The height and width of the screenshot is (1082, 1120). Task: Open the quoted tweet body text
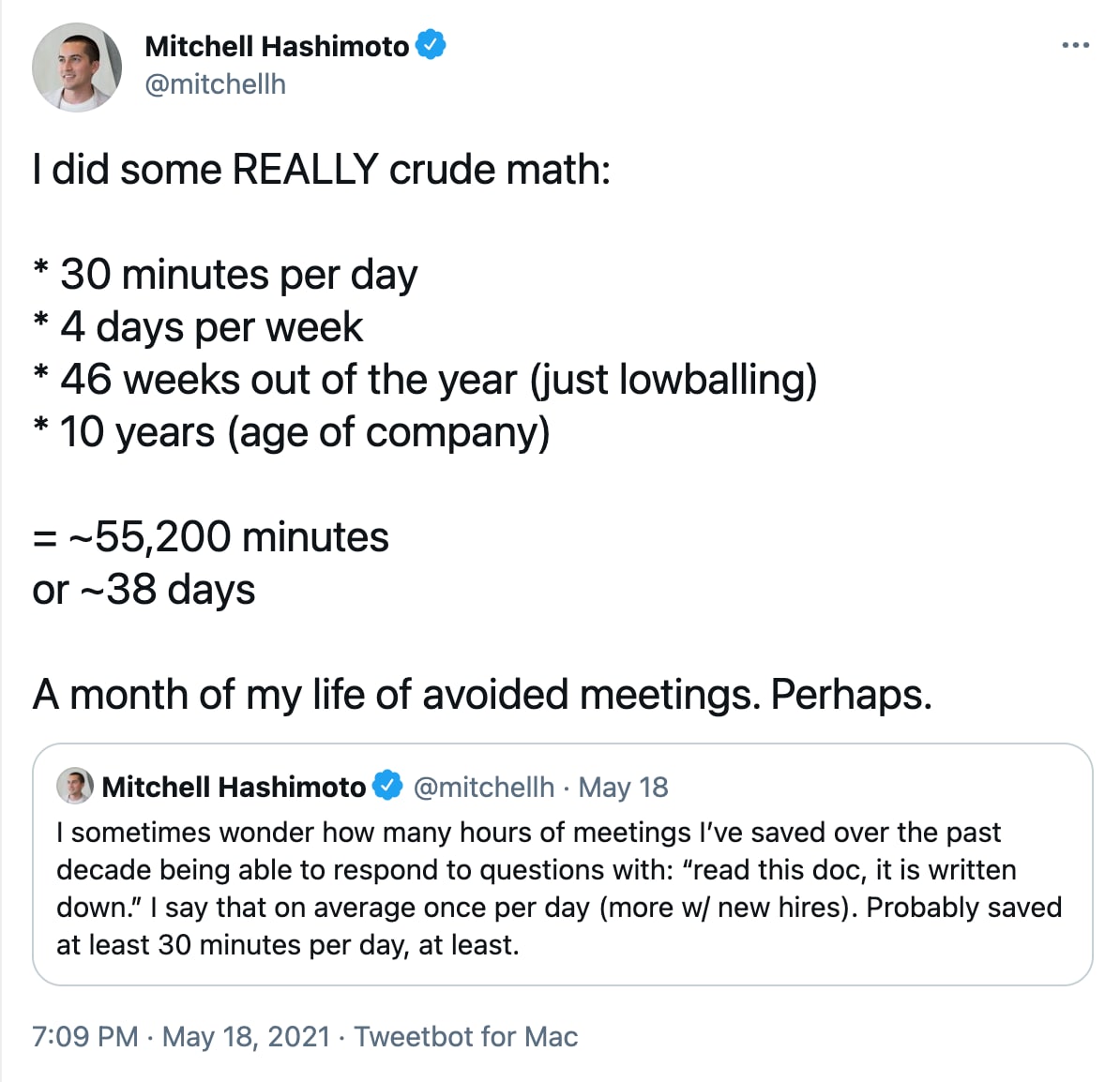coord(559,889)
